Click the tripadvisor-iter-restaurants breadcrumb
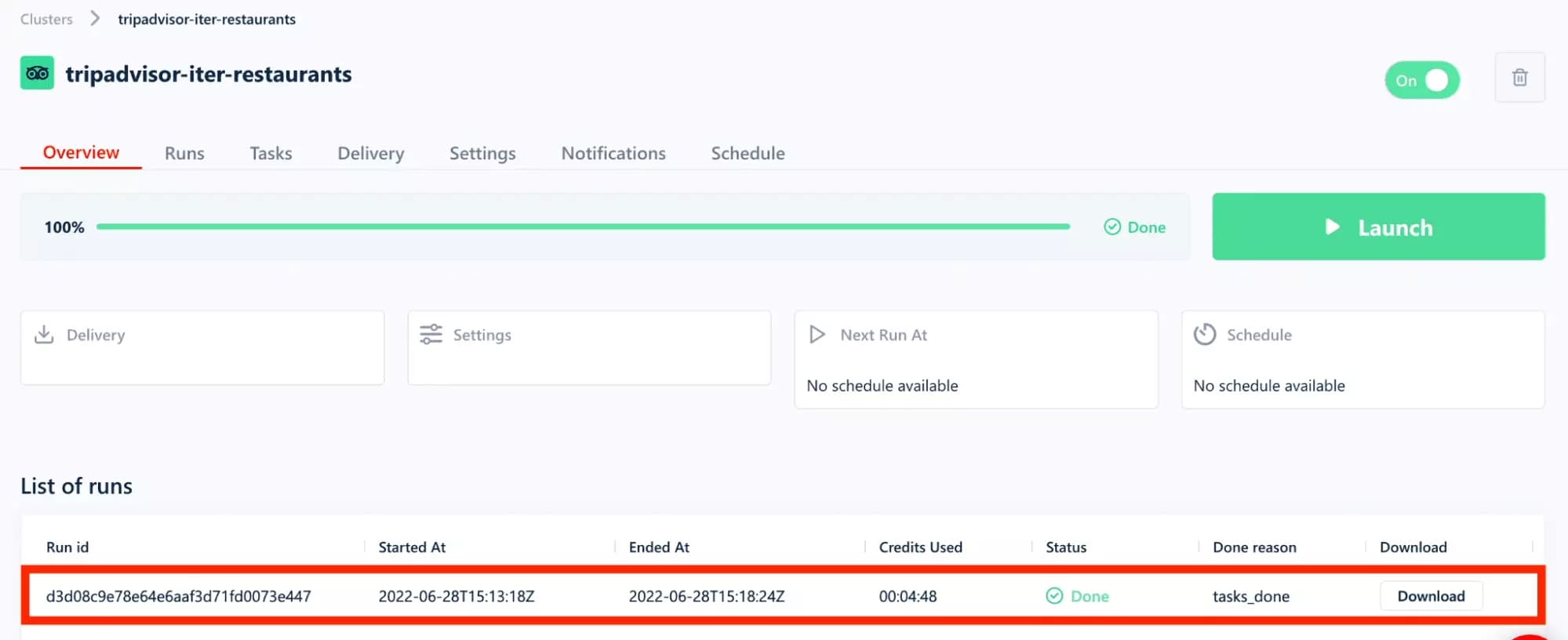1568x640 pixels. [206, 19]
